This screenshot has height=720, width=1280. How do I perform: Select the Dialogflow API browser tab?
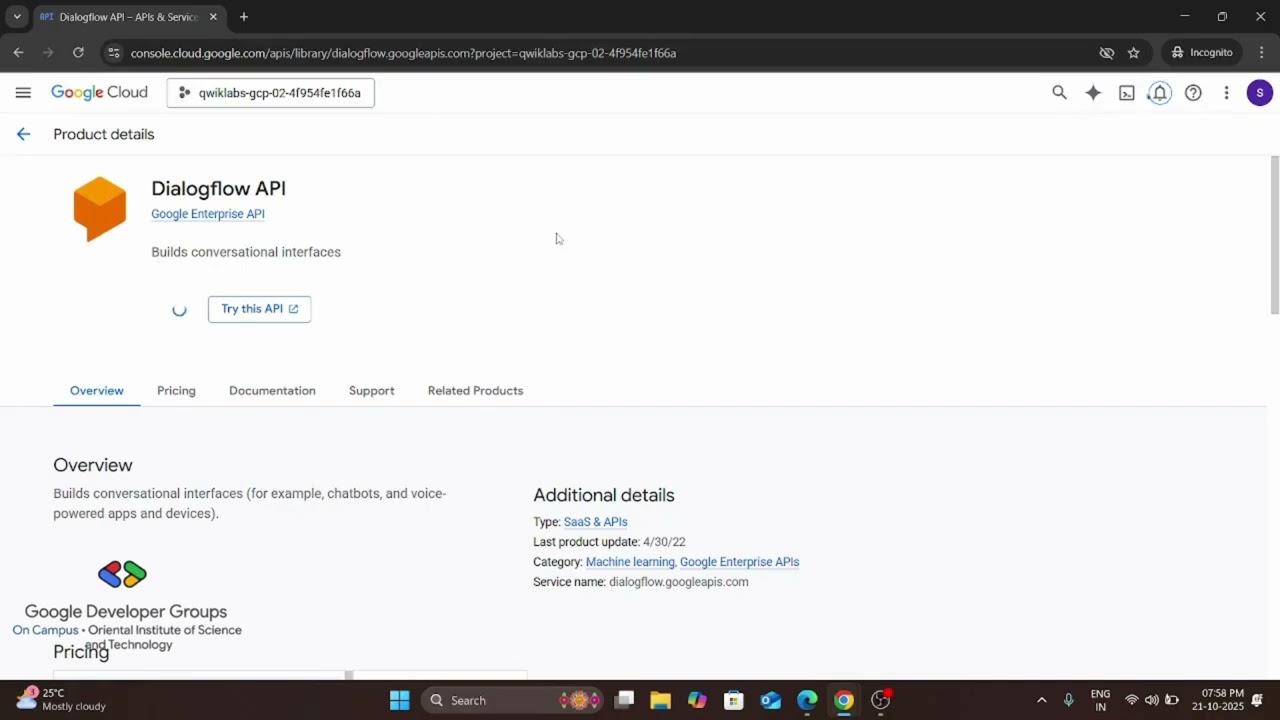[128, 17]
